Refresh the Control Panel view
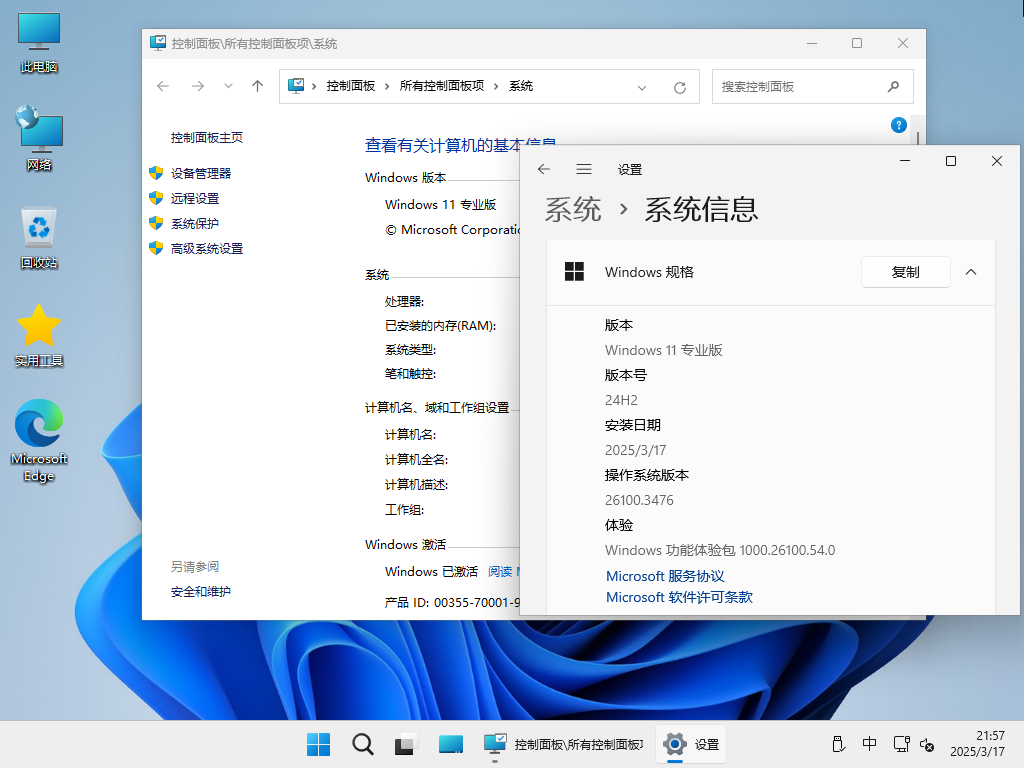Image resolution: width=1024 pixels, height=768 pixels. coord(680,87)
